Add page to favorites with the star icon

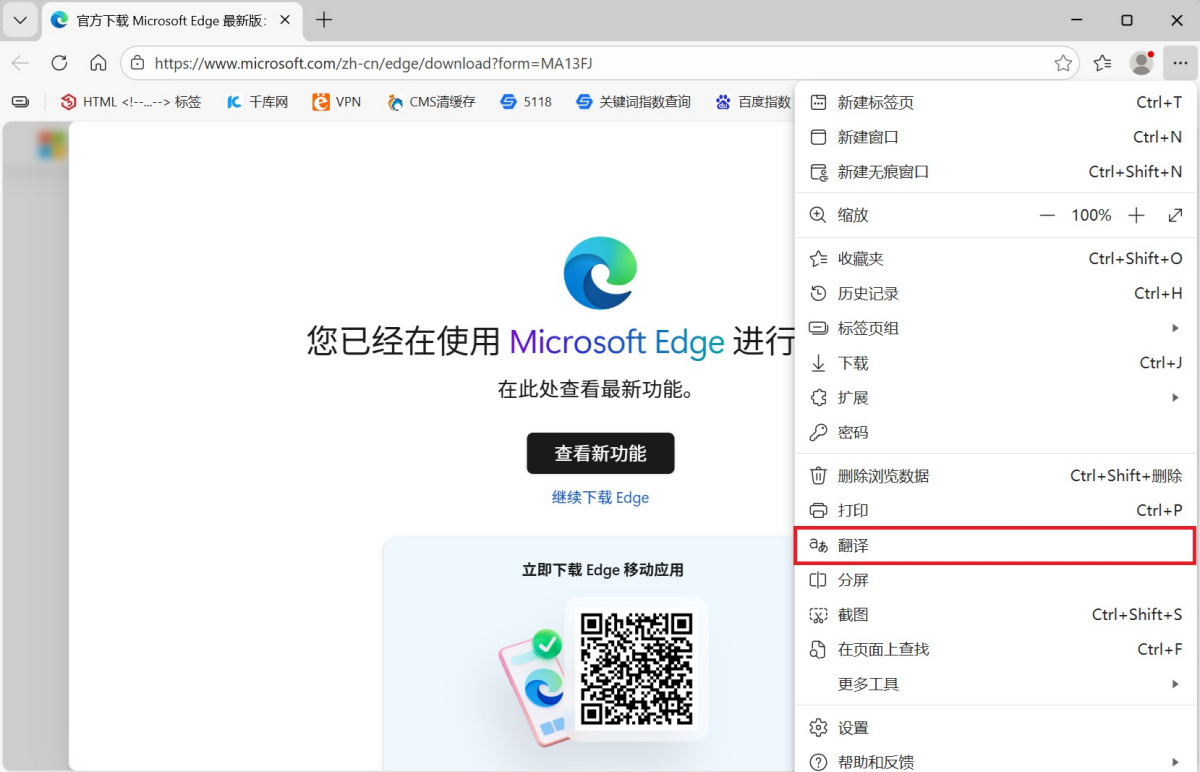(x=1063, y=62)
